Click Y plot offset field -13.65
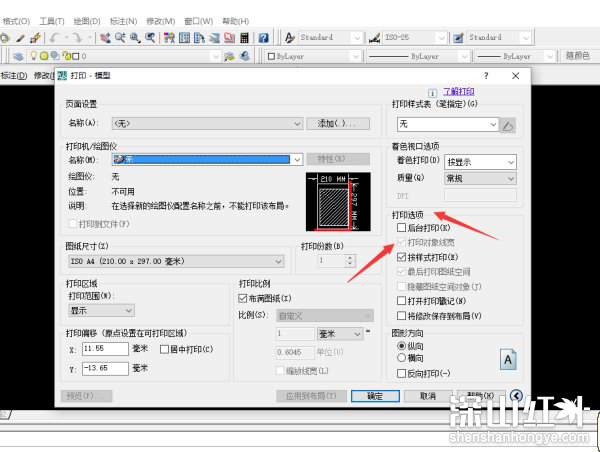600x452 pixels. [x=105, y=368]
